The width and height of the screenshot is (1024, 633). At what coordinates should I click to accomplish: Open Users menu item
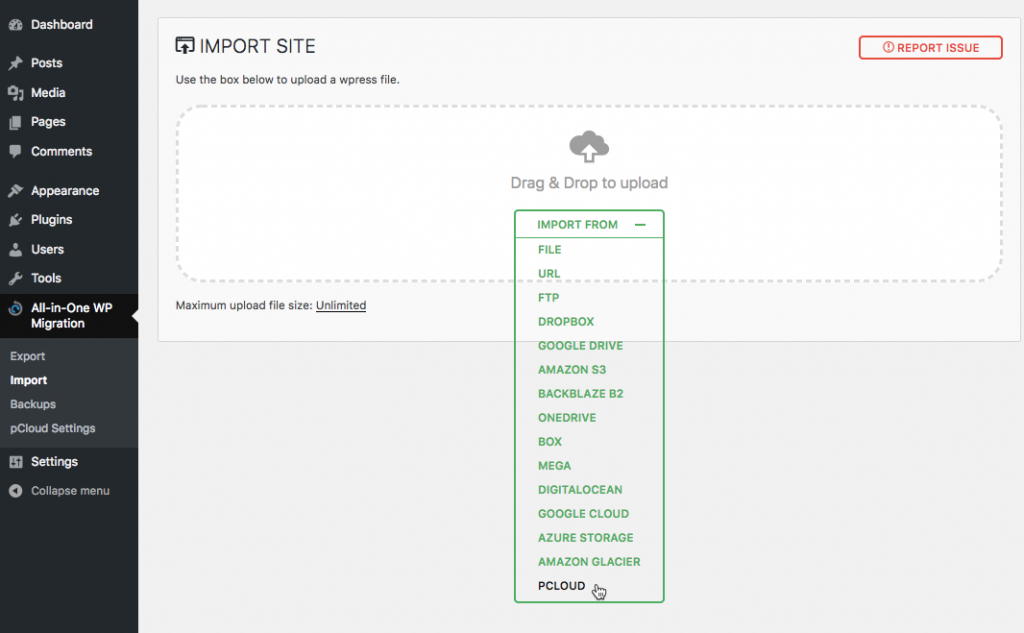[47, 250]
